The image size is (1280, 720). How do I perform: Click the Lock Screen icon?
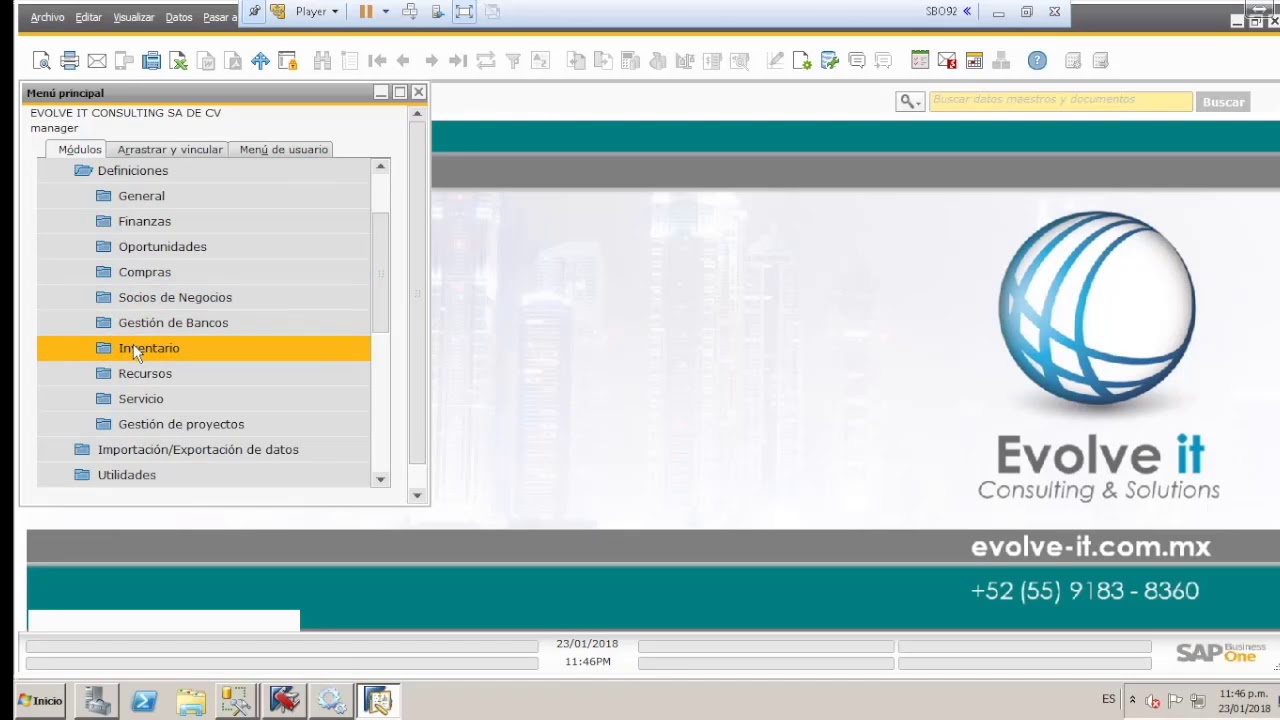point(287,61)
